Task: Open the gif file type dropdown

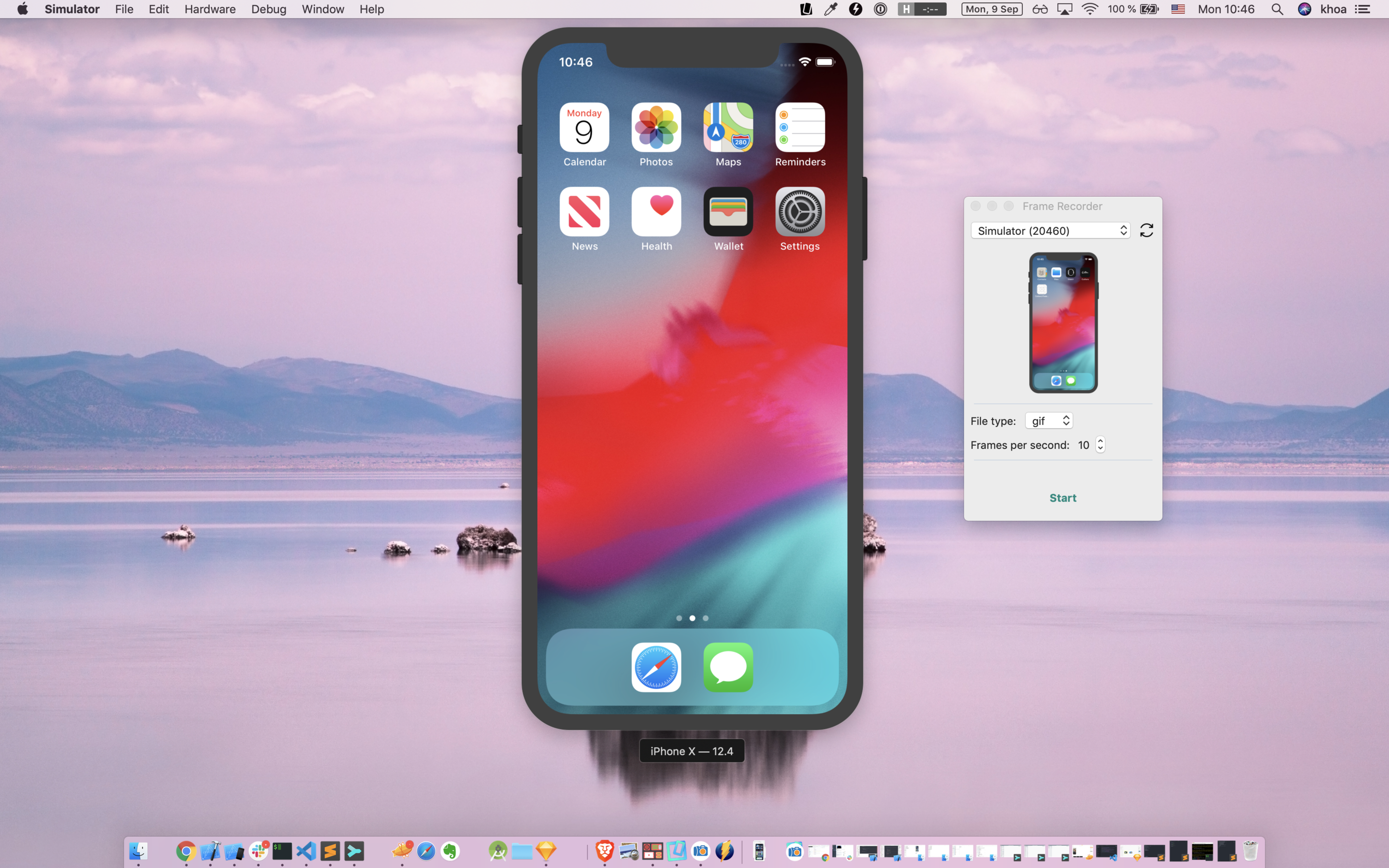Action: [x=1049, y=421]
